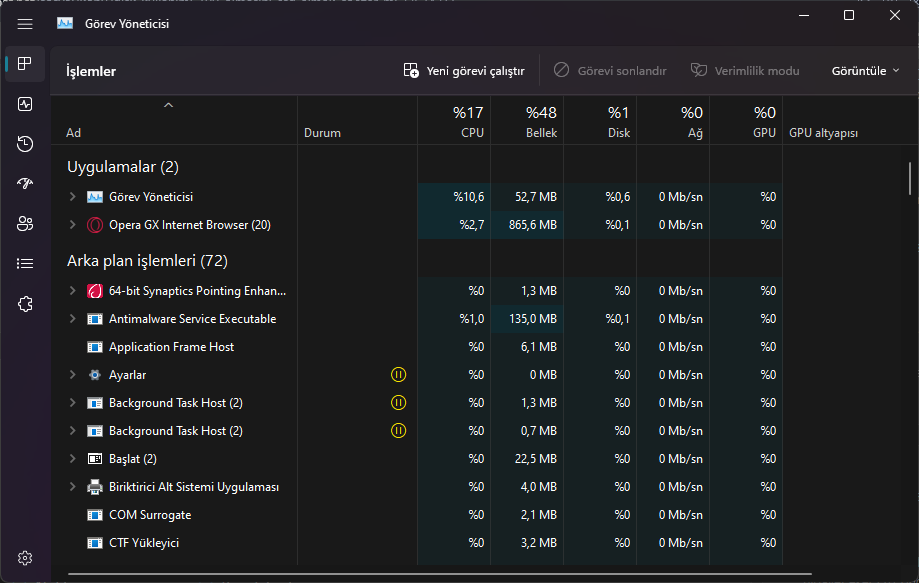The width and height of the screenshot is (919, 583).
Task: Maximize the Görev Yöneticisi window
Action: tap(849, 15)
